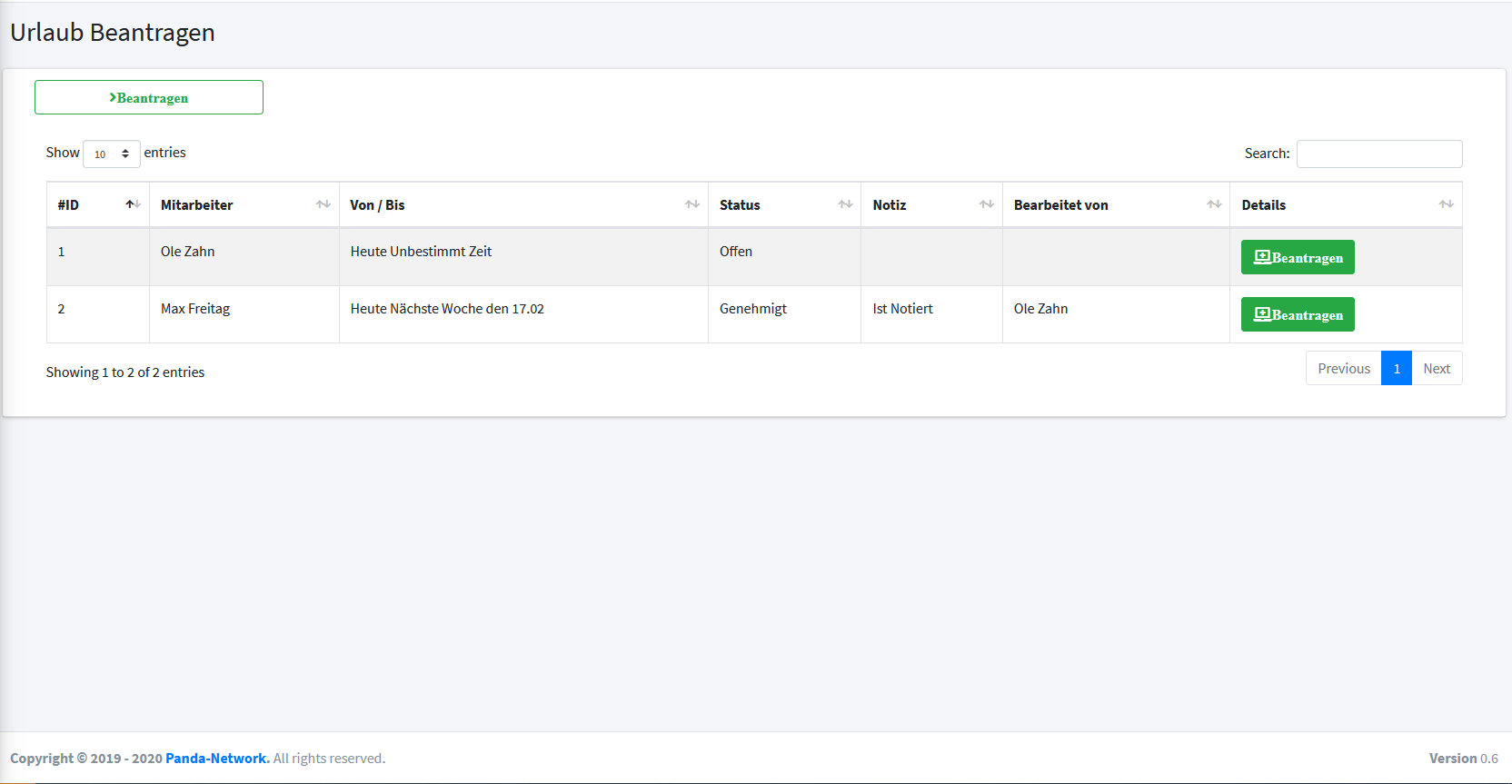Click Notiz column sort icon
The image size is (1512, 784).
986,204
